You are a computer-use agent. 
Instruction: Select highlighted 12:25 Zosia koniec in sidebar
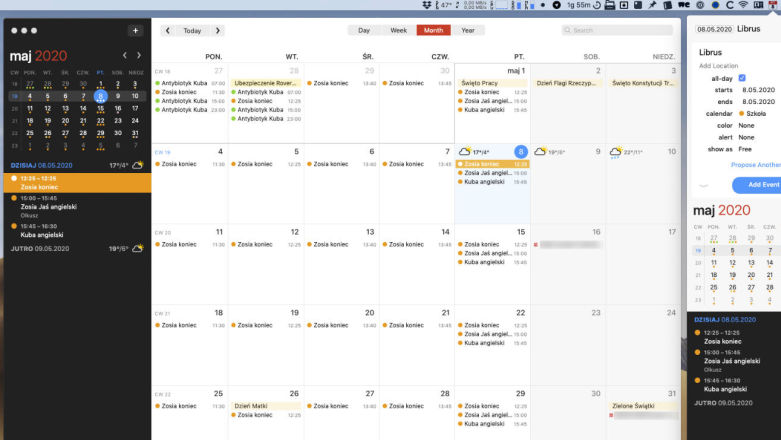[77, 183]
